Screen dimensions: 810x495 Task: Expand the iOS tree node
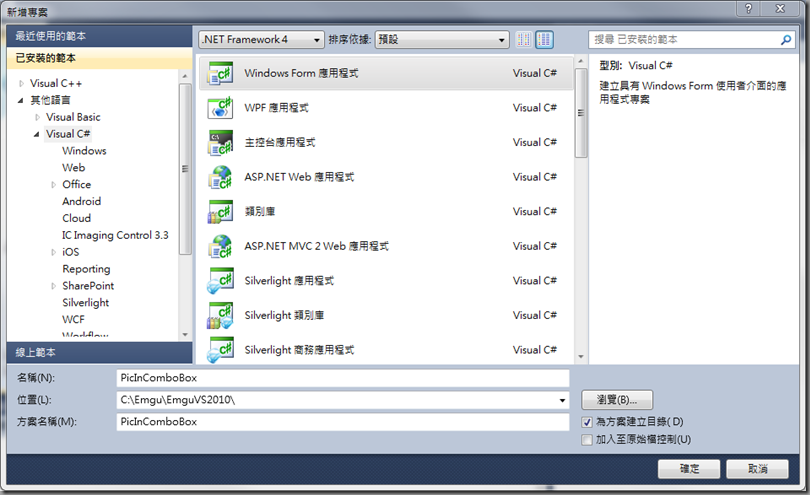coord(53,252)
